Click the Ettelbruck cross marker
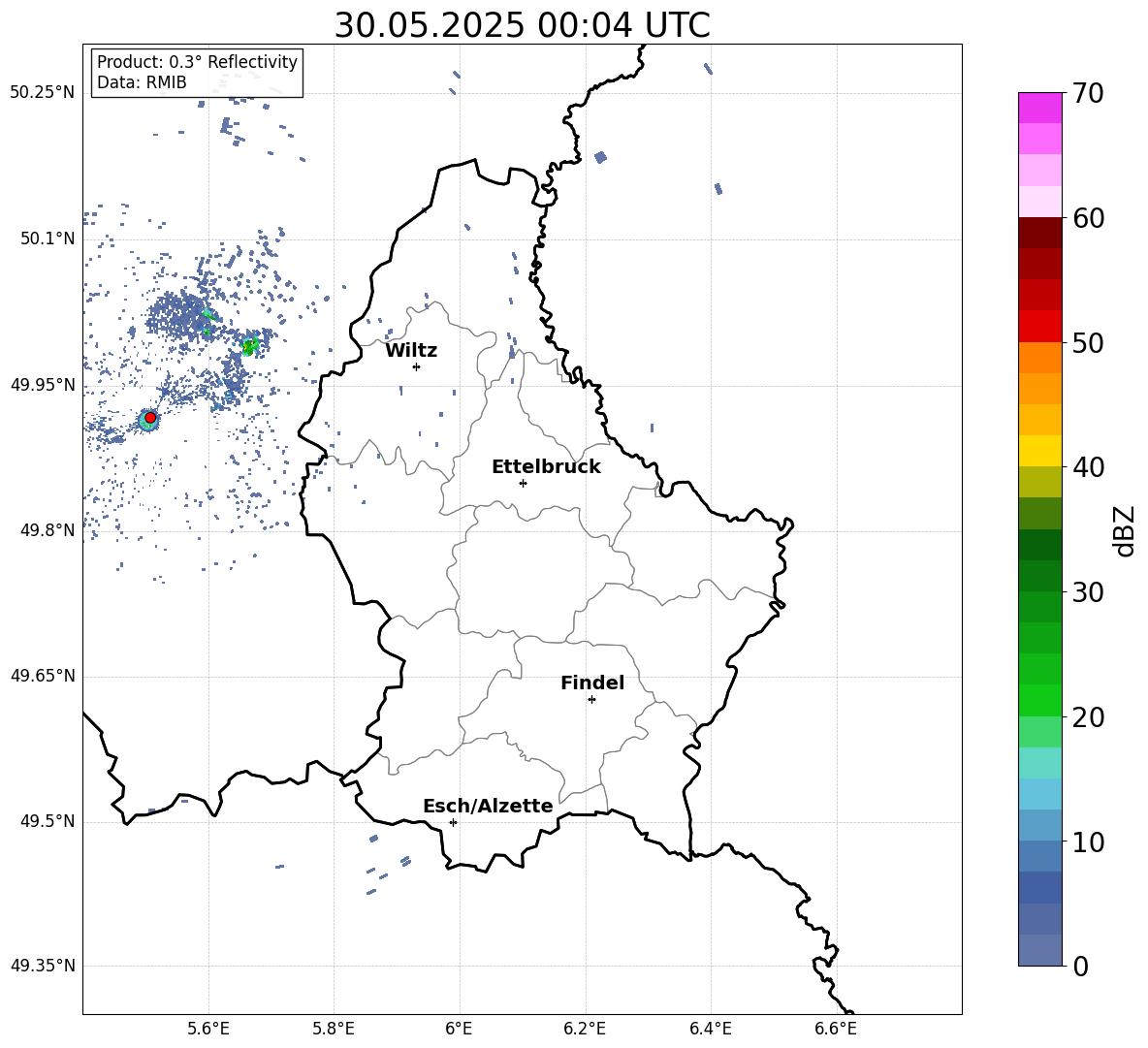The width and height of the screenshot is (1148, 1048). pyautogui.click(x=523, y=483)
